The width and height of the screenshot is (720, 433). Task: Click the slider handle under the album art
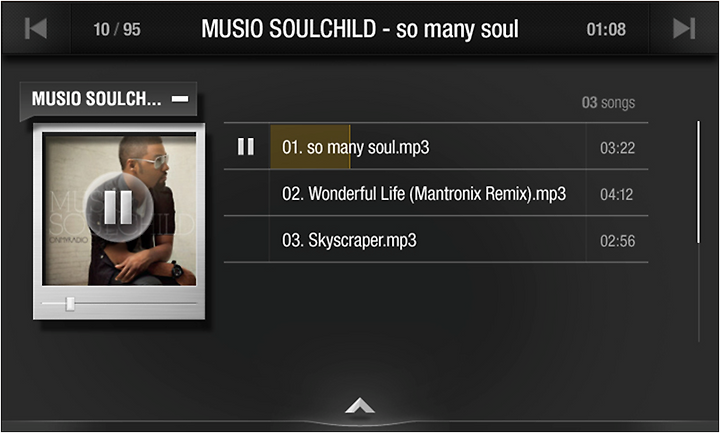70,304
